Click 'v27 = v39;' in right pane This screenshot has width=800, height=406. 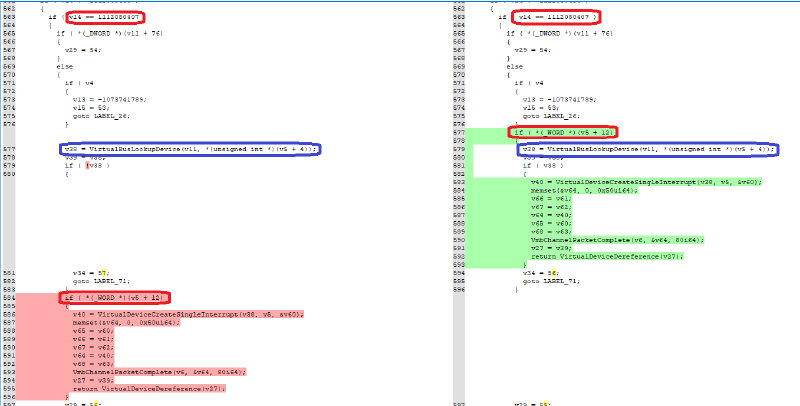pyautogui.click(x=552, y=248)
